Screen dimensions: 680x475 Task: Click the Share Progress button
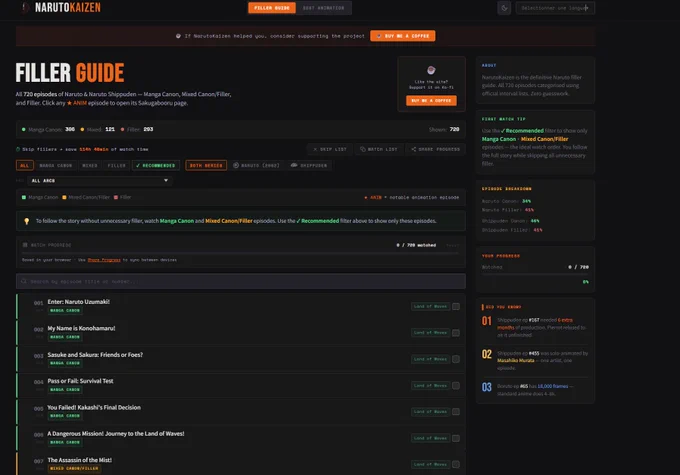coord(435,149)
